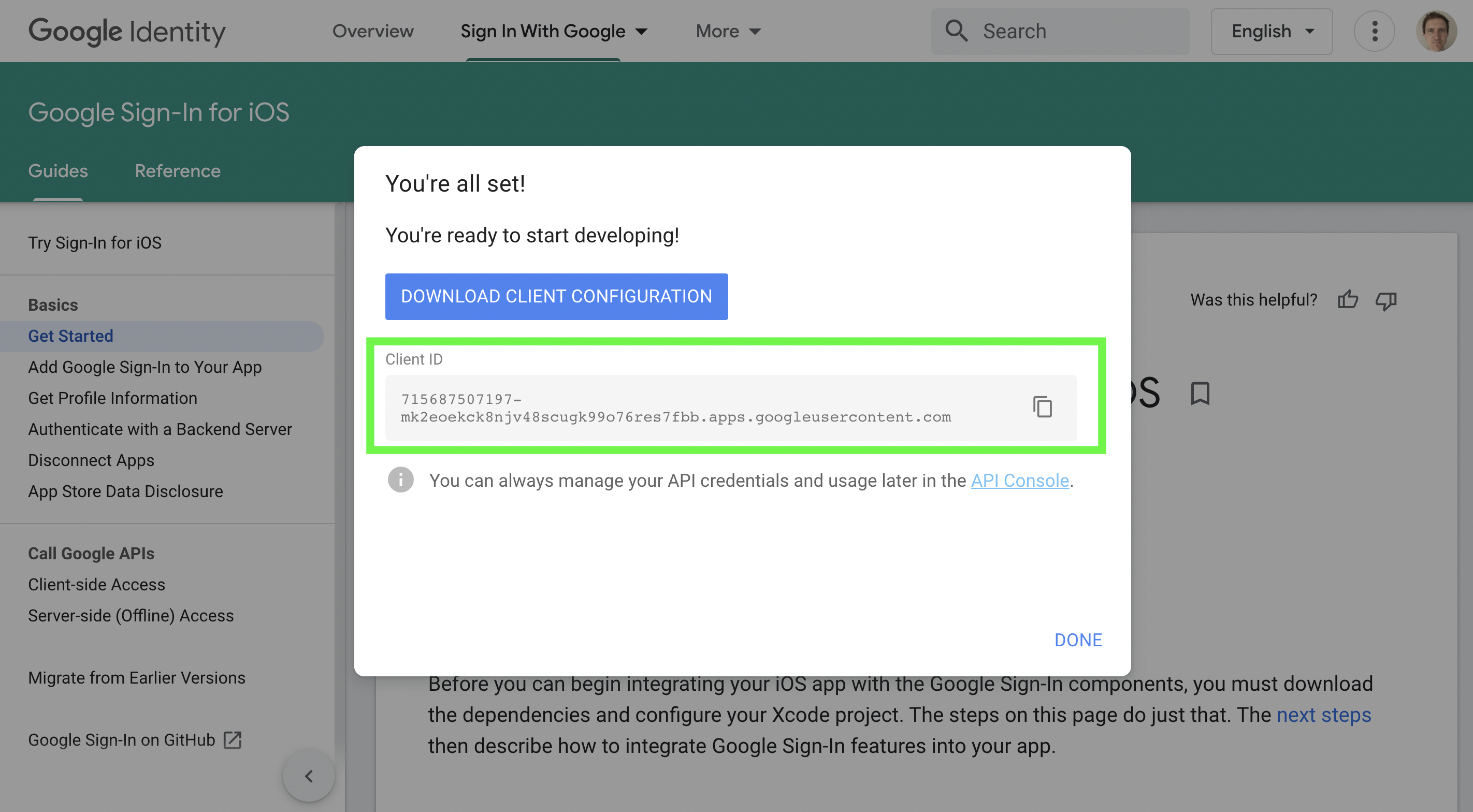Click the info icon beside API credentials note
Screen dimensions: 1473x812
(x=400, y=480)
